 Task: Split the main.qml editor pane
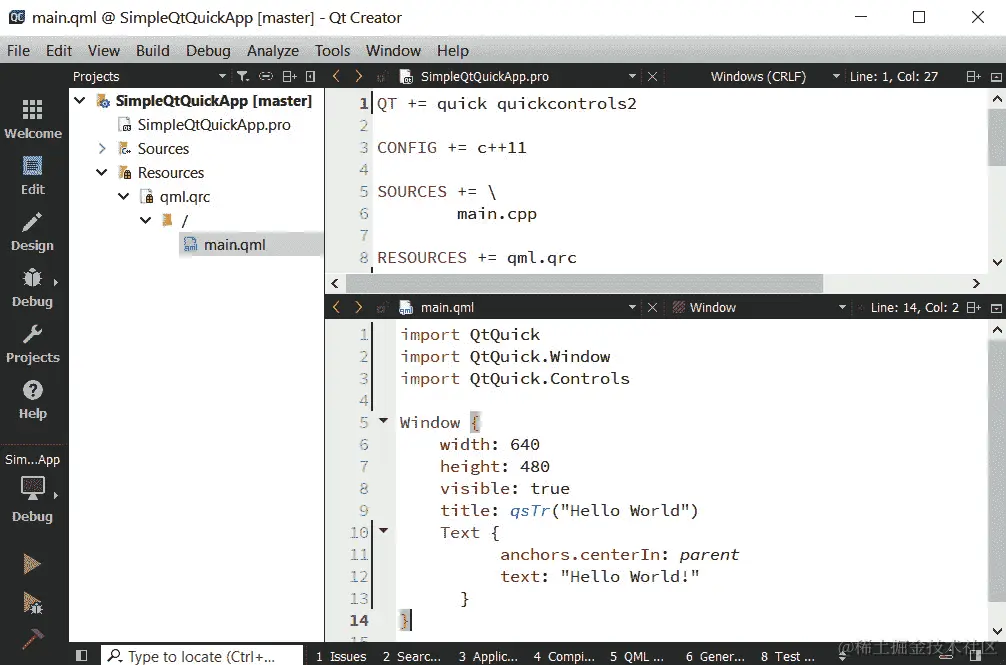(973, 307)
